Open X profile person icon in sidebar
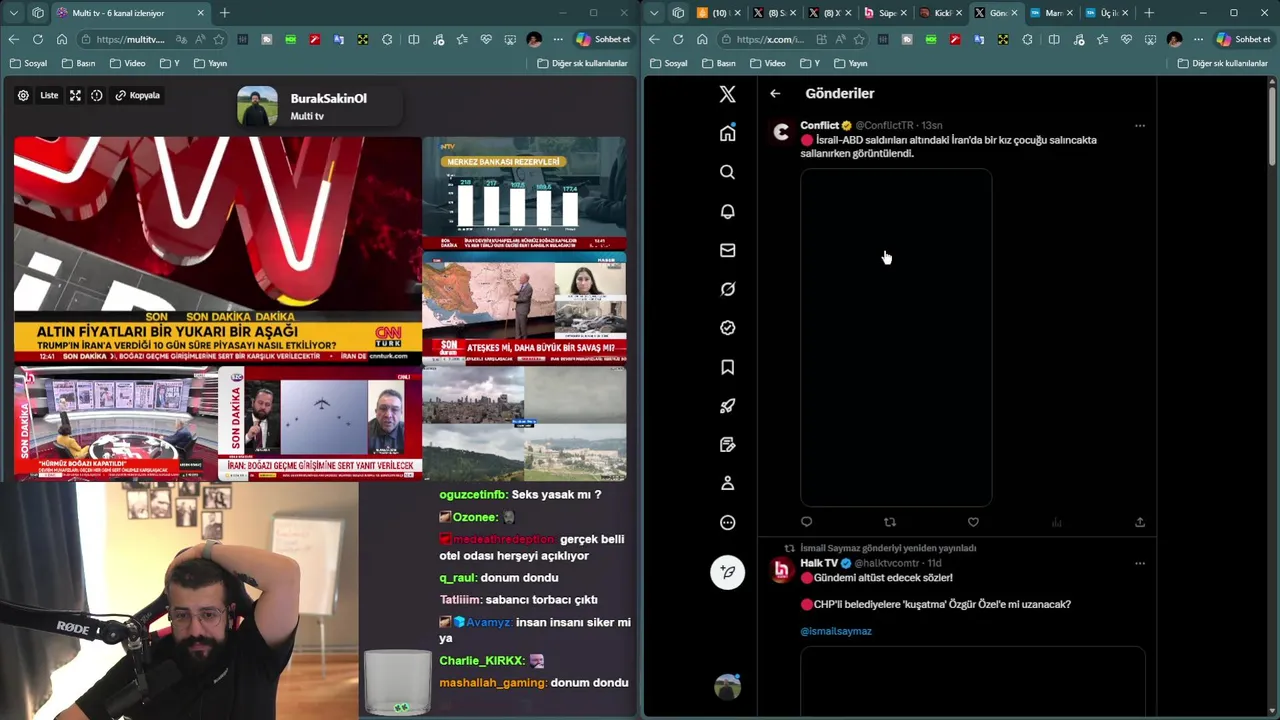The image size is (1280, 720). 727,483
